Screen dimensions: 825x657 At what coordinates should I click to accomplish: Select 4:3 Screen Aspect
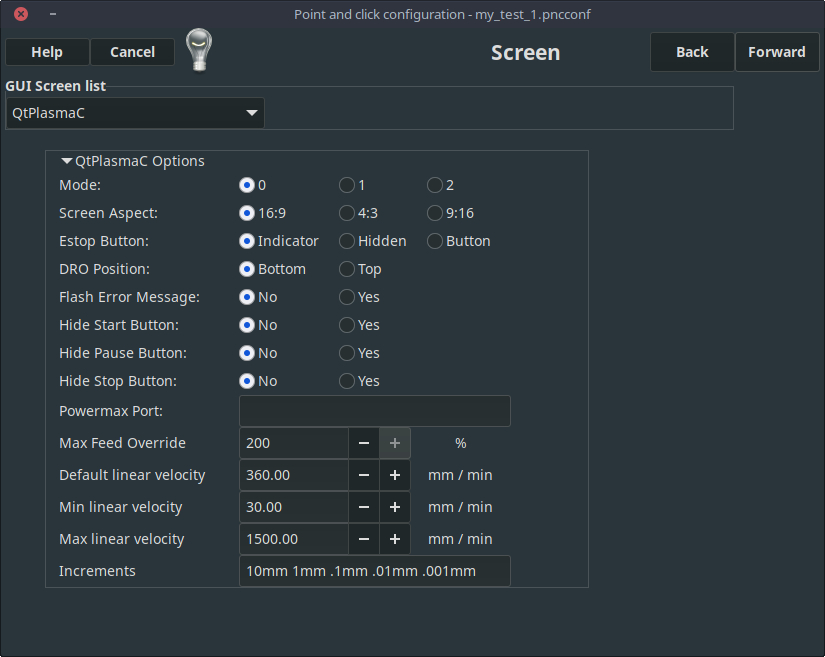pyautogui.click(x=345, y=212)
